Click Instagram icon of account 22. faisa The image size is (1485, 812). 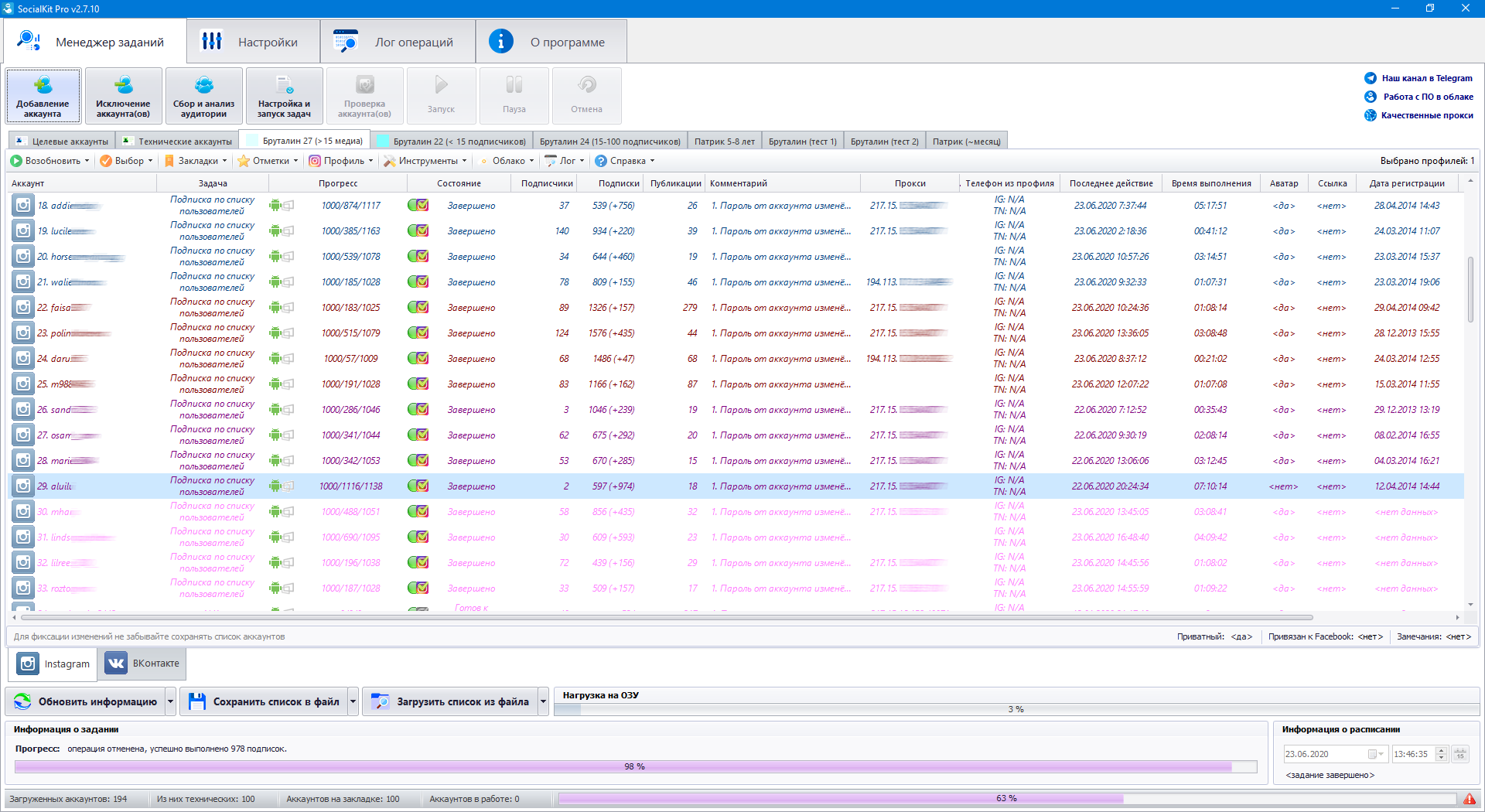[x=23, y=307]
